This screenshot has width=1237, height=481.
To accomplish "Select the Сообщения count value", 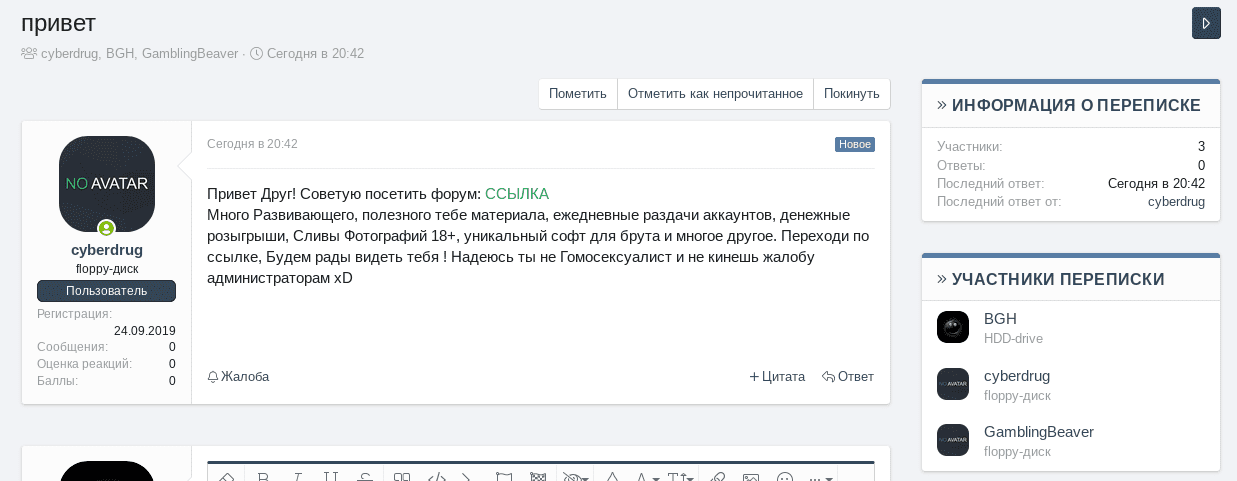I will click(x=172, y=347).
